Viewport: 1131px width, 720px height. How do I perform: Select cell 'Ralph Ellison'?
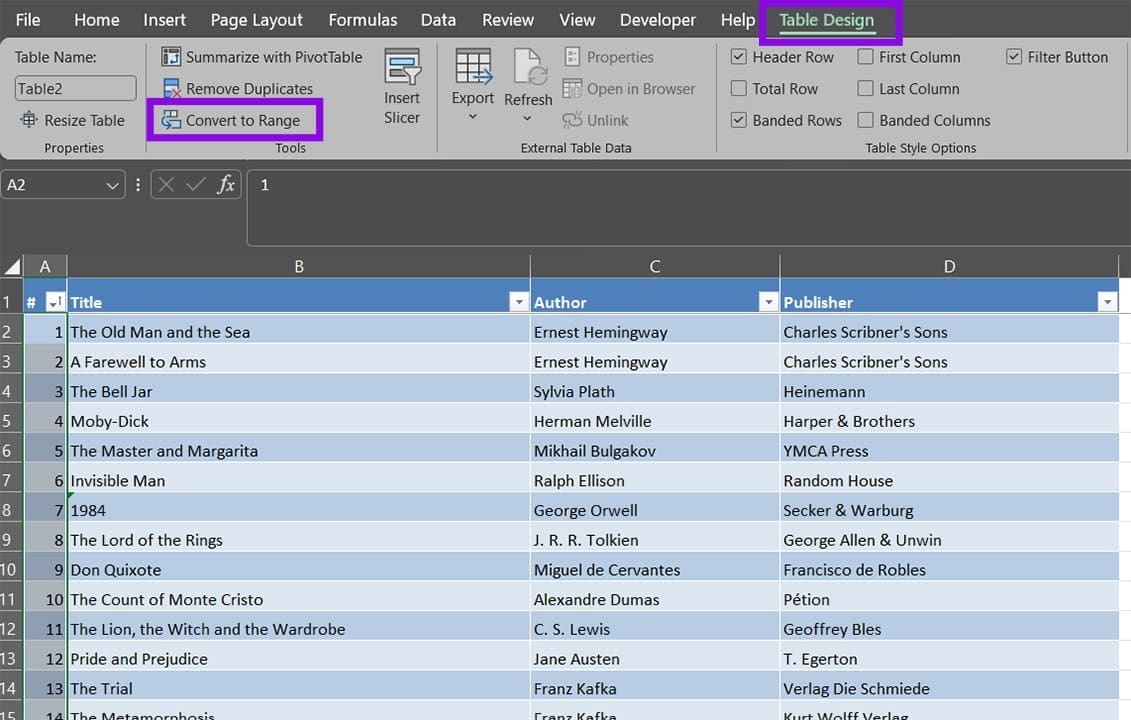click(x=655, y=480)
